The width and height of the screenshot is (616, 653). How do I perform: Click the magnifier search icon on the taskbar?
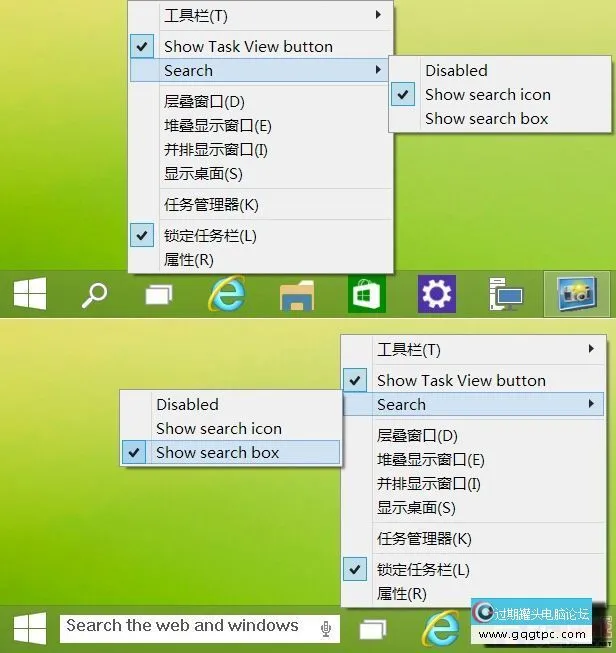point(94,295)
